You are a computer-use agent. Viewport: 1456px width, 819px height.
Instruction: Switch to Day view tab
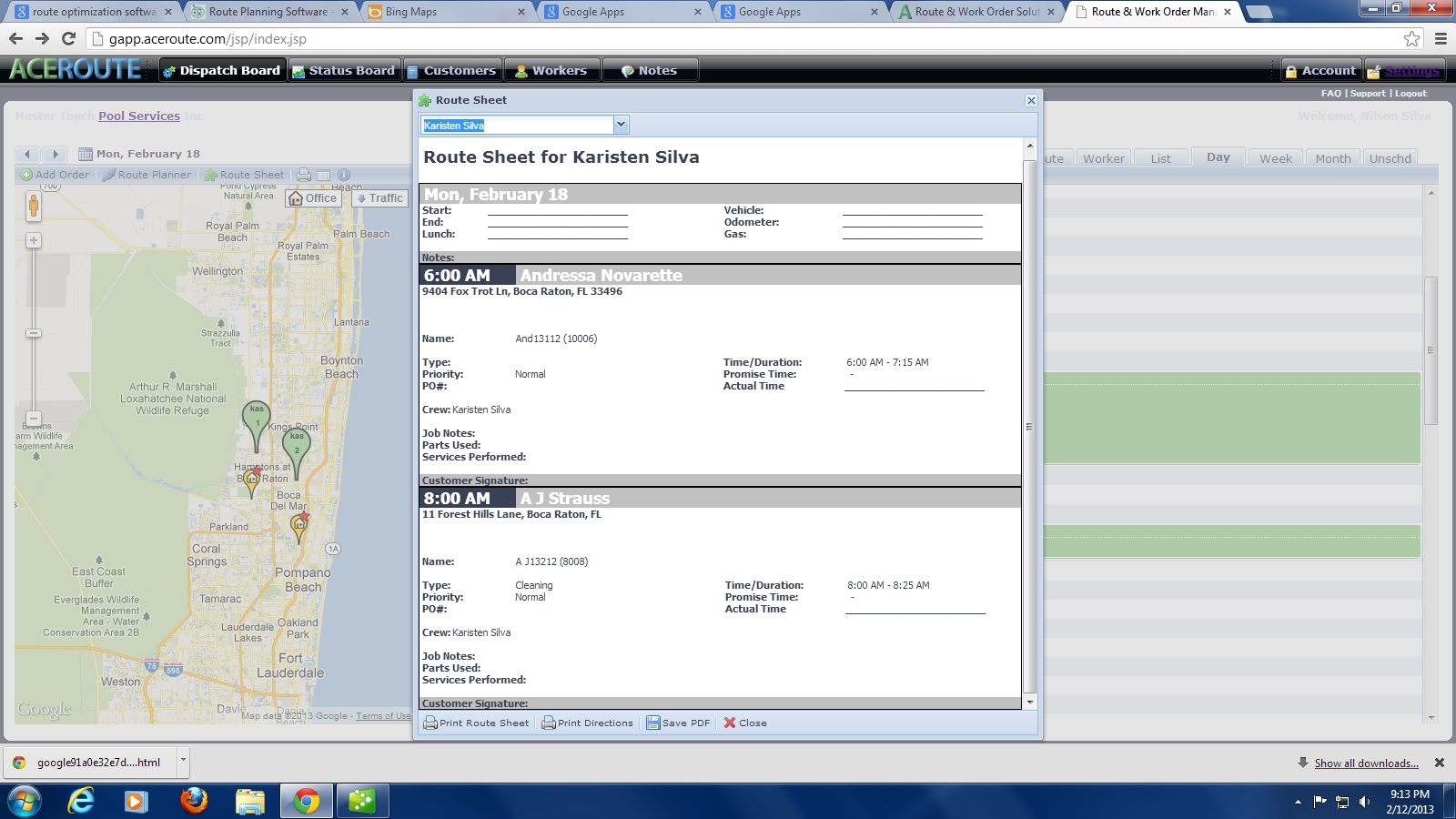(x=1218, y=157)
